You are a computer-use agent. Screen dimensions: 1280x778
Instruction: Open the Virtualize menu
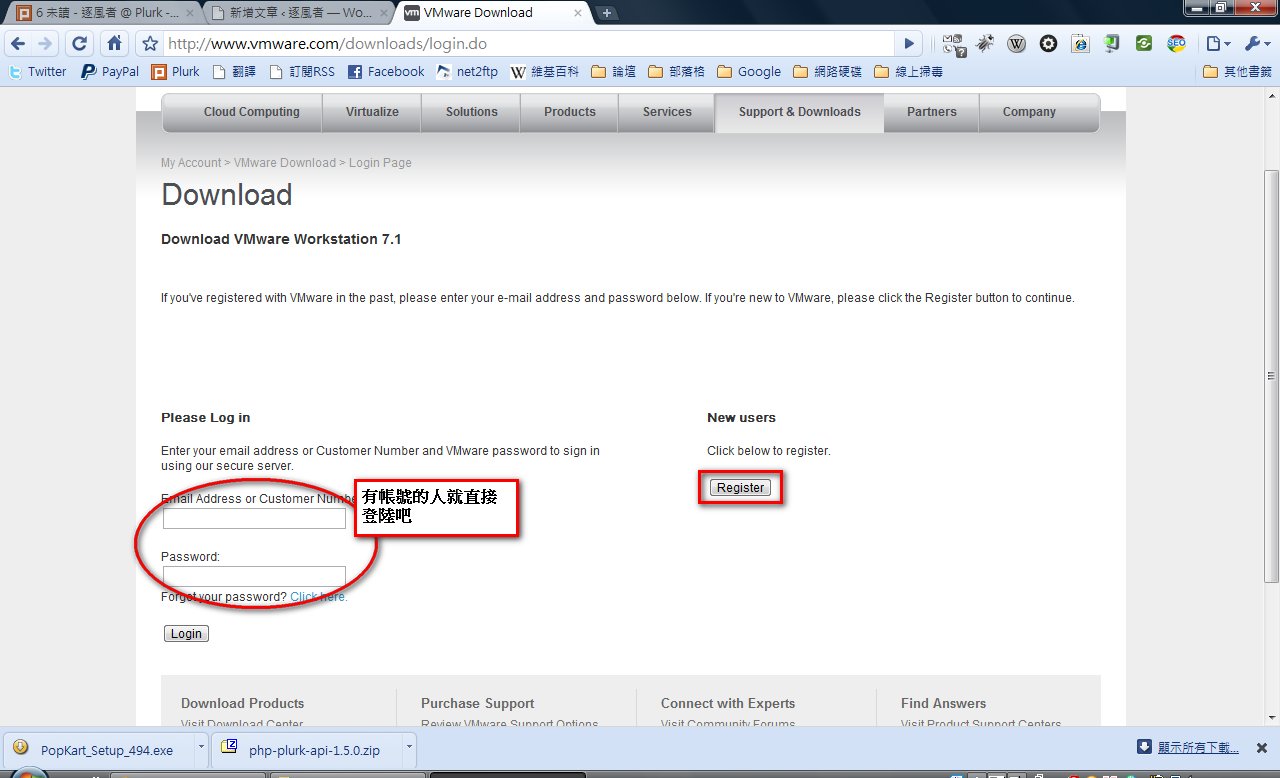372,112
